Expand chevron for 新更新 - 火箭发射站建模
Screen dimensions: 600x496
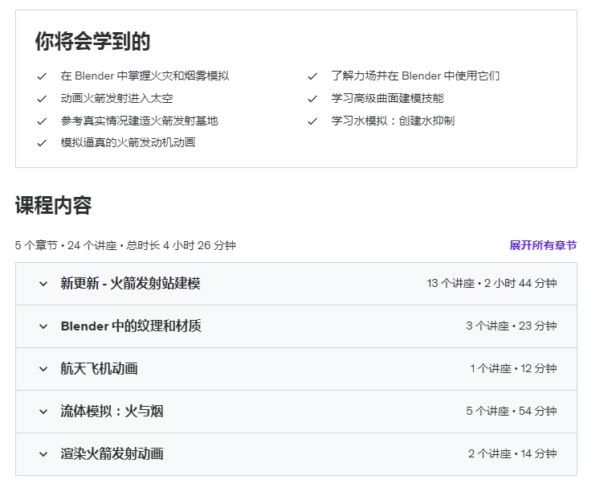tap(43, 284)
